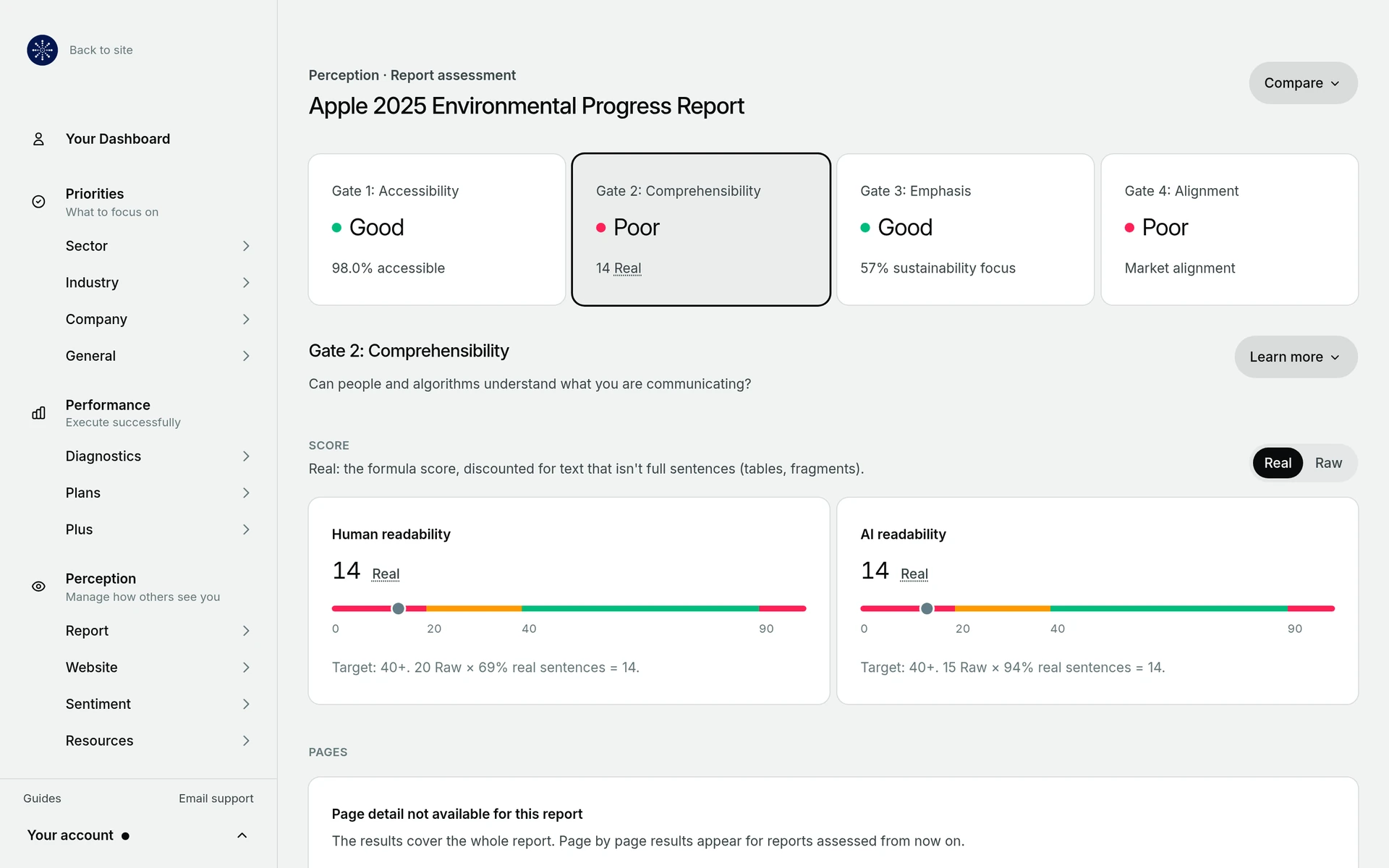This screenshot has height=868, width=1389.
Task: Expand the Sector chevron
Action: [246, 246]
